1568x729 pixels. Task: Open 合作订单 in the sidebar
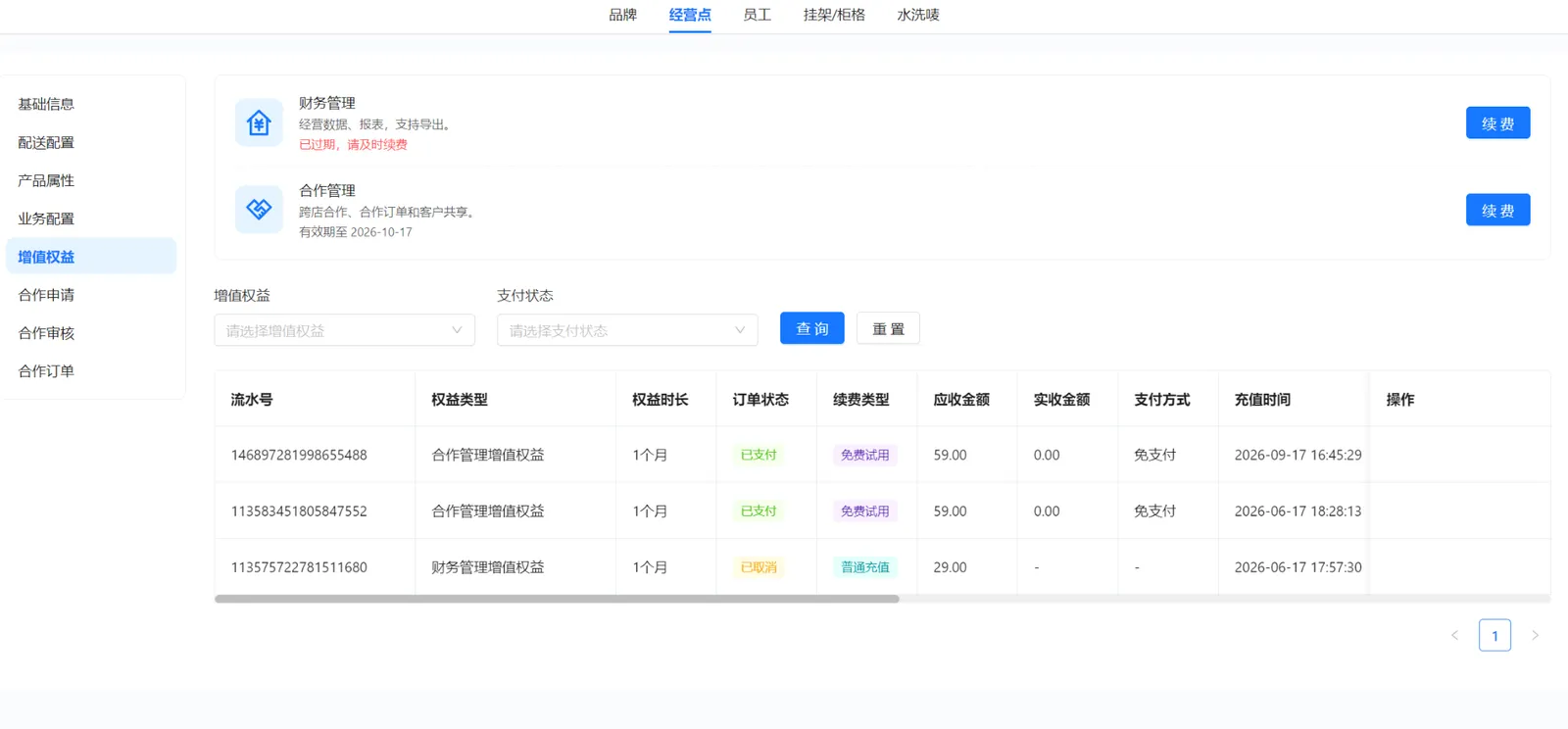click(91, 371)
